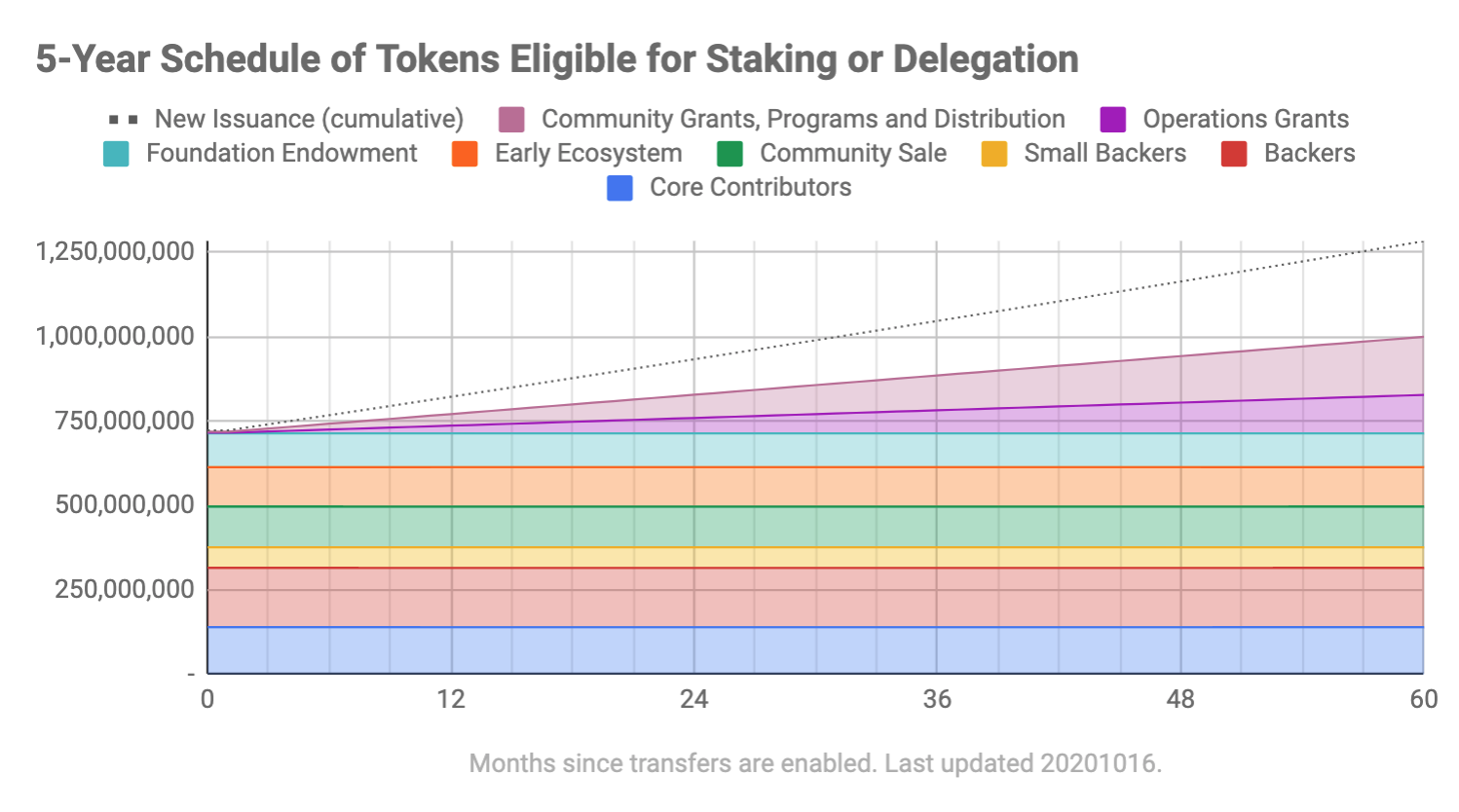
Task: Click the Operations Grants legend label
Action: (1245, 119)
